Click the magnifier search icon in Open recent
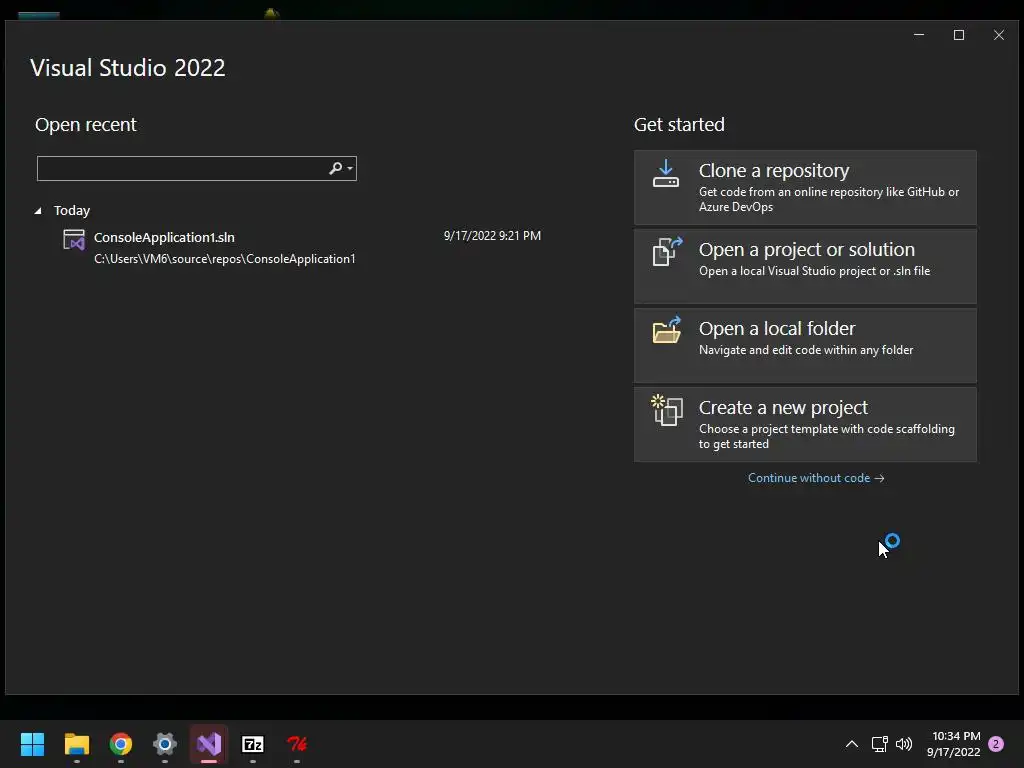1024x768 pixels. pyautogui.click(x=336, y=168)
